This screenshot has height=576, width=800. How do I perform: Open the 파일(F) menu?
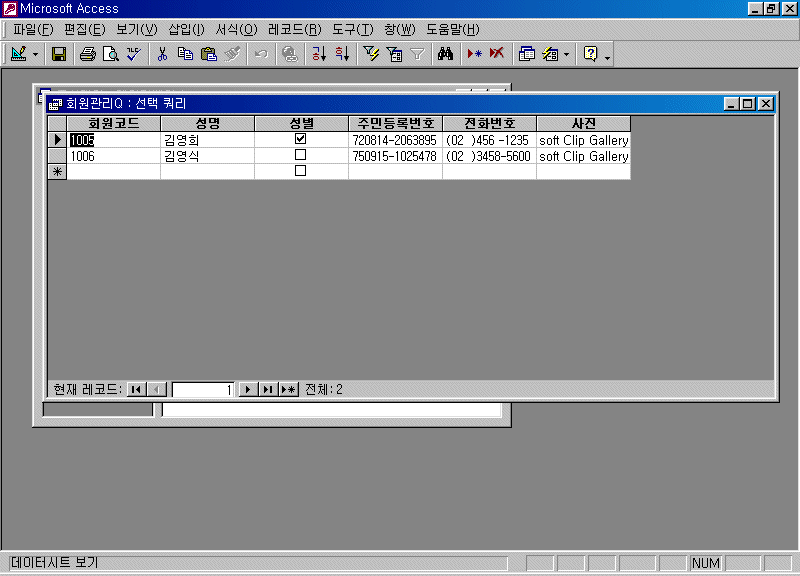(x=33, y=30)
